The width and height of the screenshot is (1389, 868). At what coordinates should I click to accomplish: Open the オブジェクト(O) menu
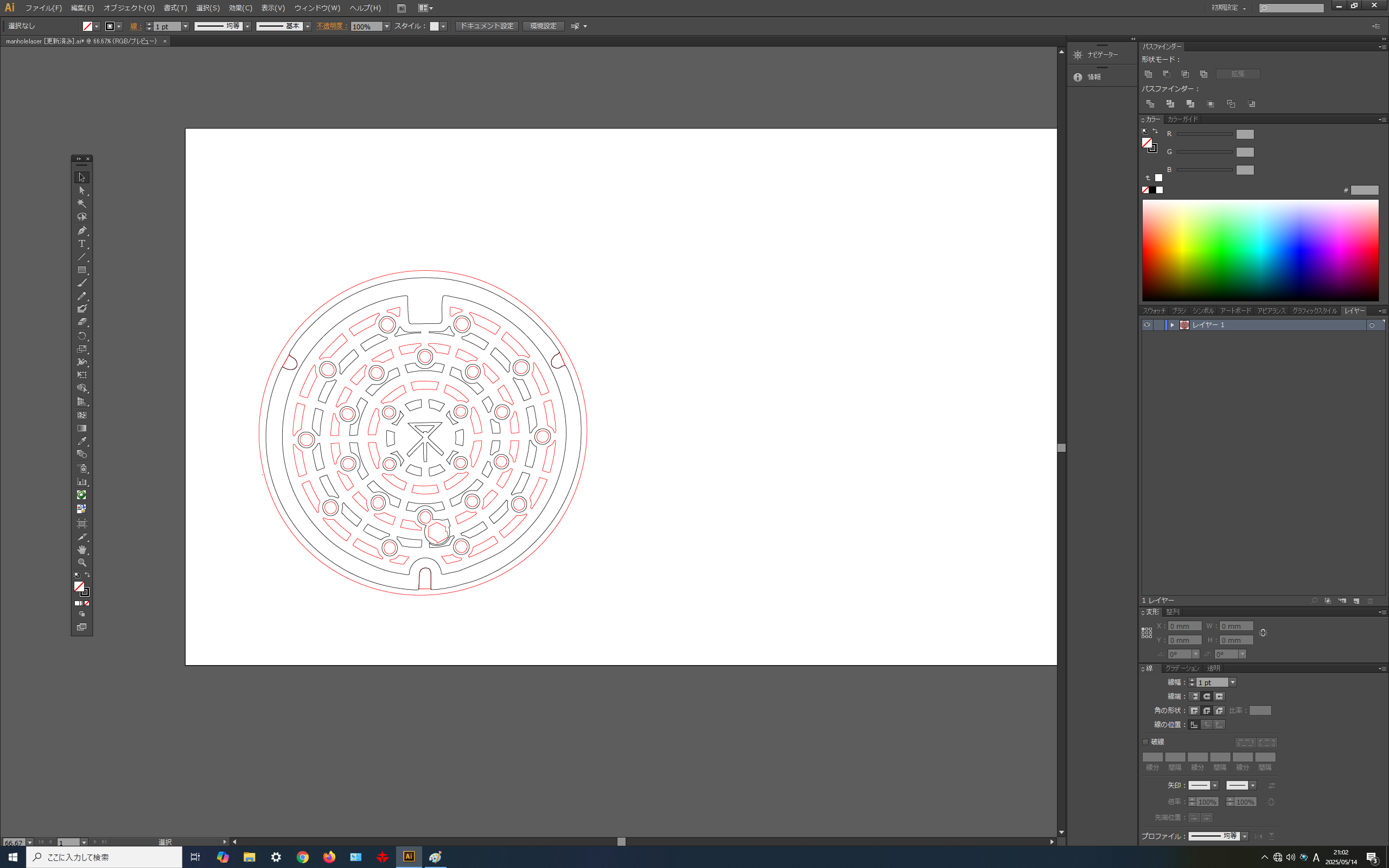[129, 8]
